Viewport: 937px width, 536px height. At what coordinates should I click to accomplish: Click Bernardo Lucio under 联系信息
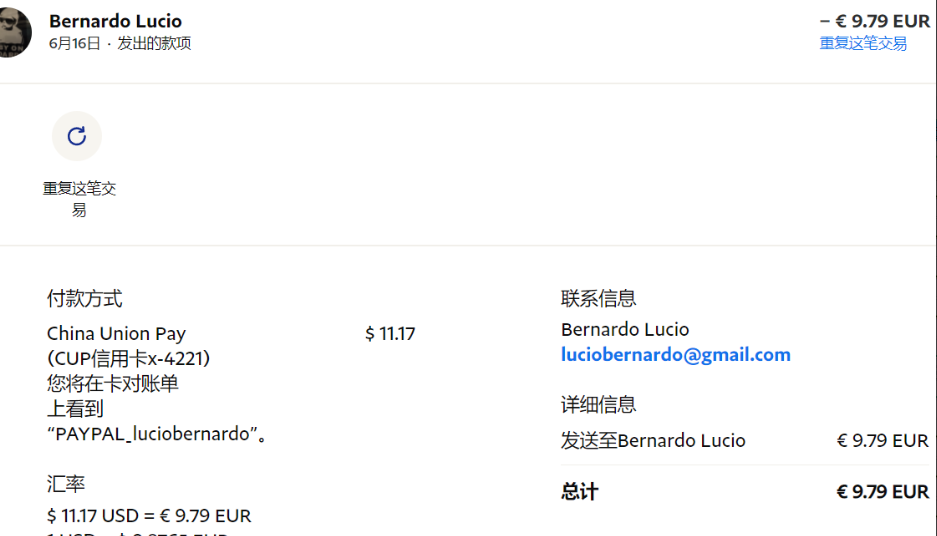click(625, 329)
